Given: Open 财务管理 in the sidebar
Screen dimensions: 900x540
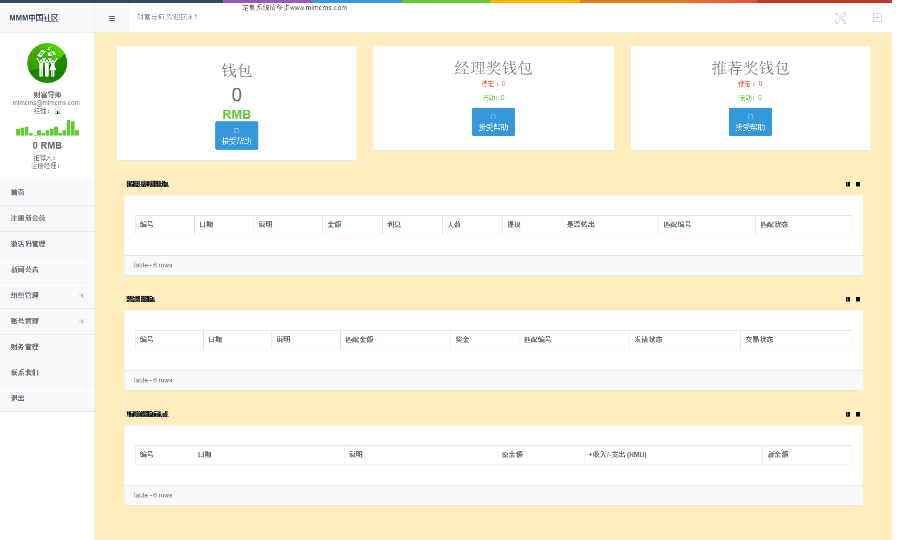Looking at the screenshot, I should (x=47, y=347).
